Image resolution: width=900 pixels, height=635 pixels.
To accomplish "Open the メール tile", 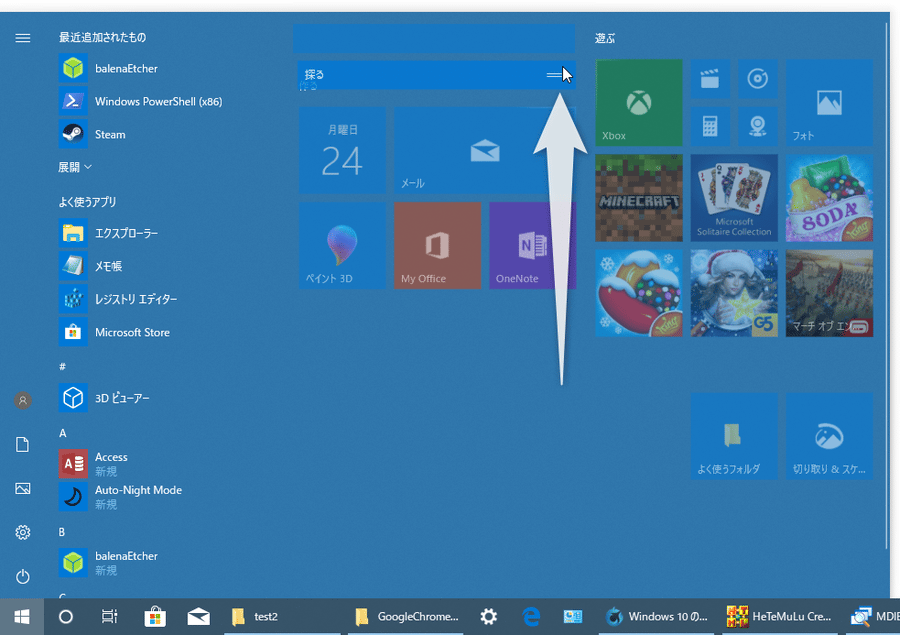I will (485, 150).
